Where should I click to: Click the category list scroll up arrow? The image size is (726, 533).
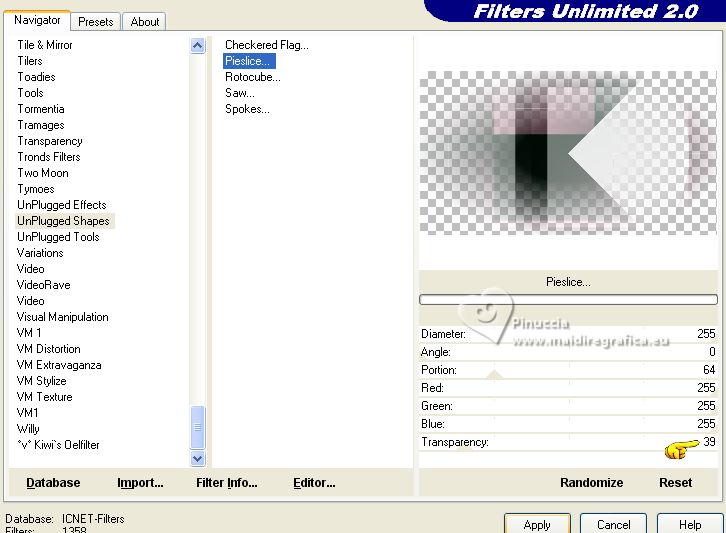tap(198, 45)
